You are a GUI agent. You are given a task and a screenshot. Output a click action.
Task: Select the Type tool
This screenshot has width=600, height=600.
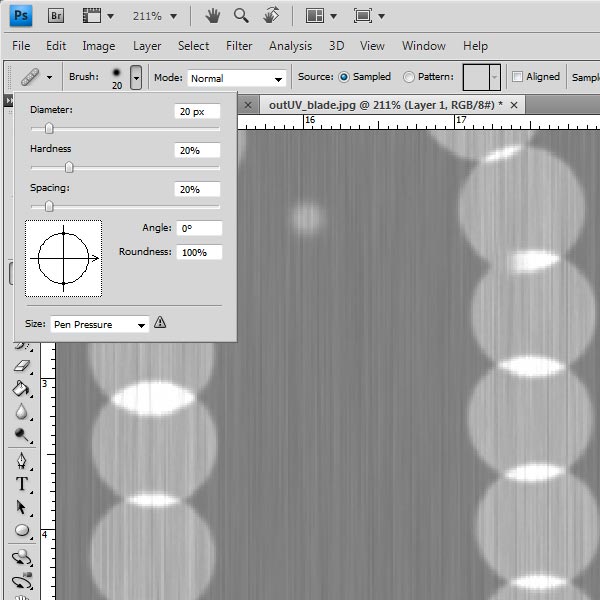click(x=21, y=484)
